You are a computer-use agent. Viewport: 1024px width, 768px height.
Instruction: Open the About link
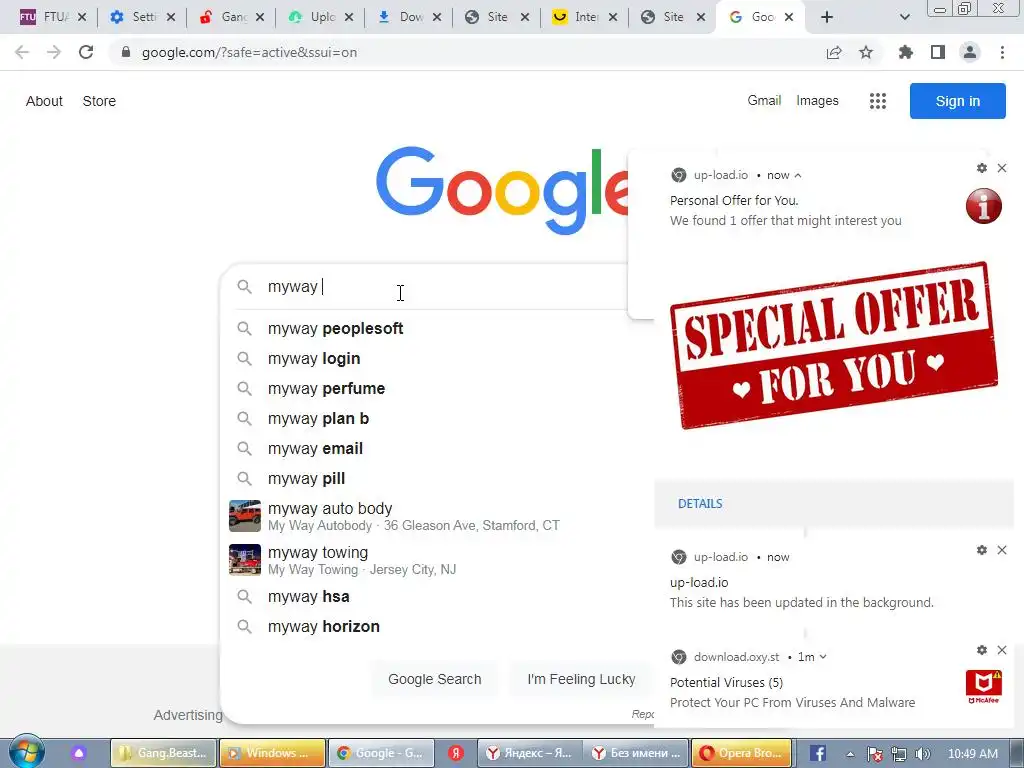click(x=44, y=101)
